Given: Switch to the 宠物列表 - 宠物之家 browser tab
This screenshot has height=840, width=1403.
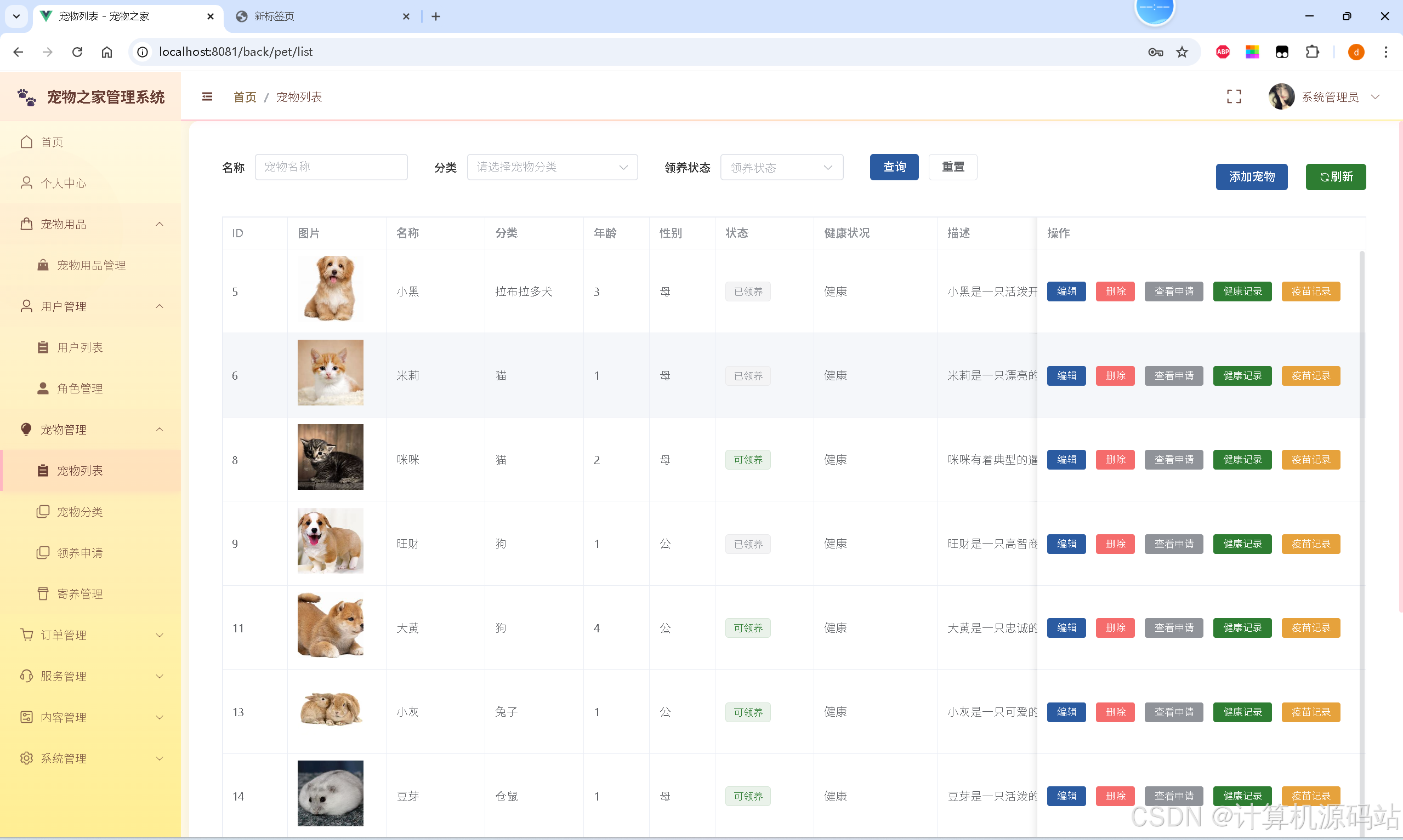Looking at the screenshot, I should tap(127, 16).
